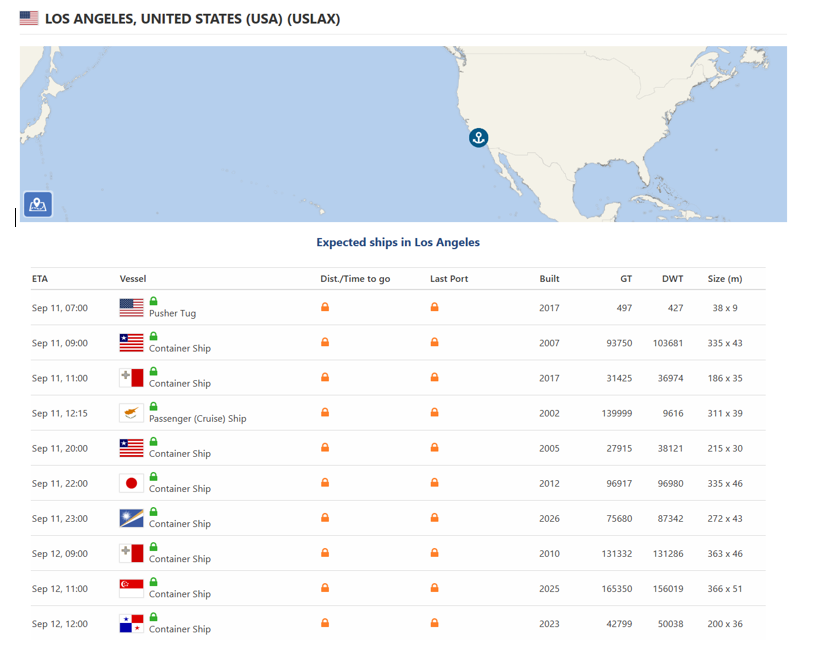Click the Last Port column header
This screenshot has height=658, width=820.
[x=449, y=279]
